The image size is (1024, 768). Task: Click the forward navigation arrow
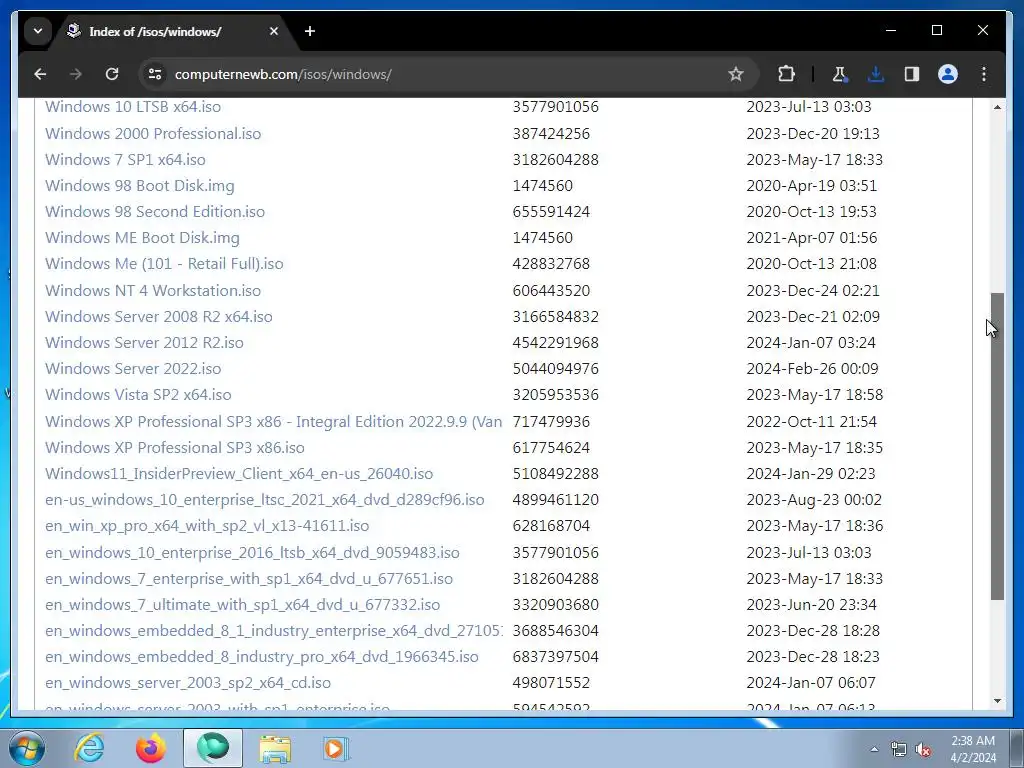point(76,74)
